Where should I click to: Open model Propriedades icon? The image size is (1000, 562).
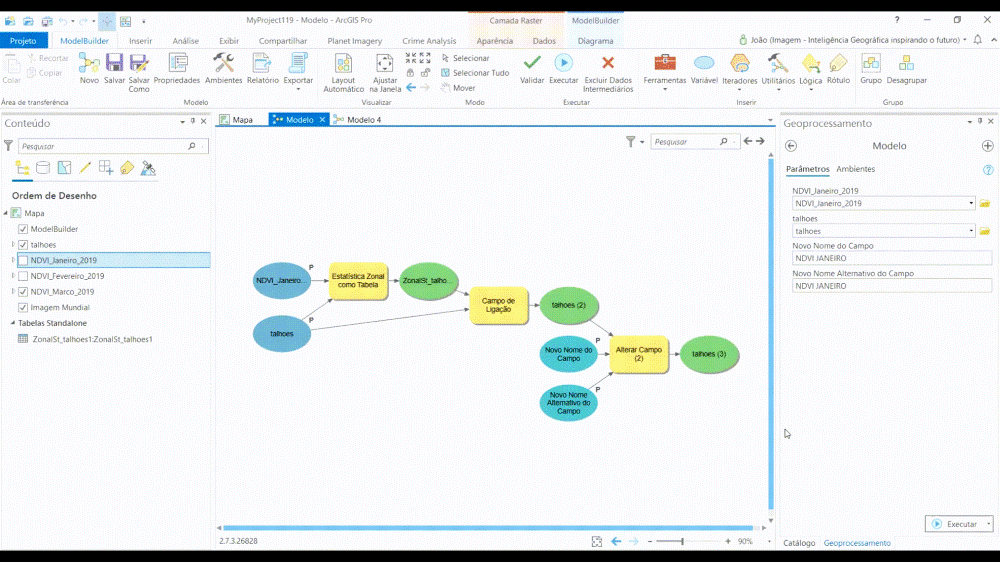[x=177, y=64]
